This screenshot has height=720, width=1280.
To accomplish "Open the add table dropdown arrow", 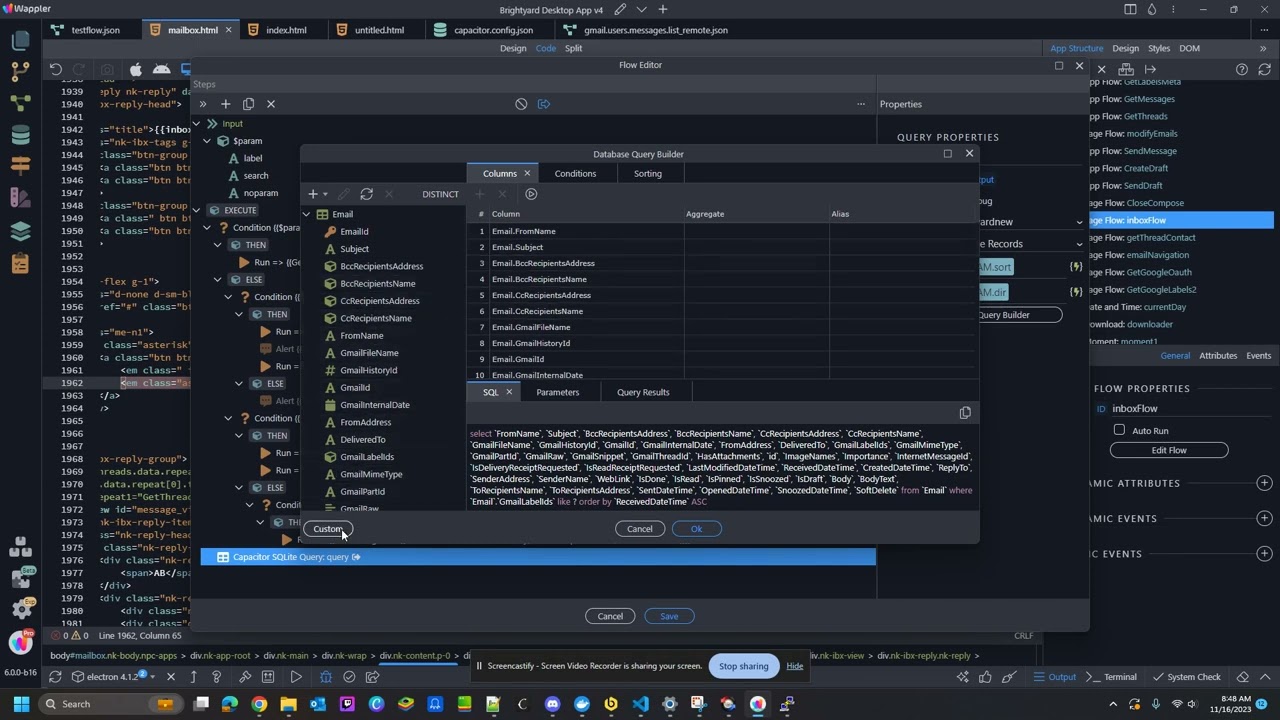I will coord(325,194).
